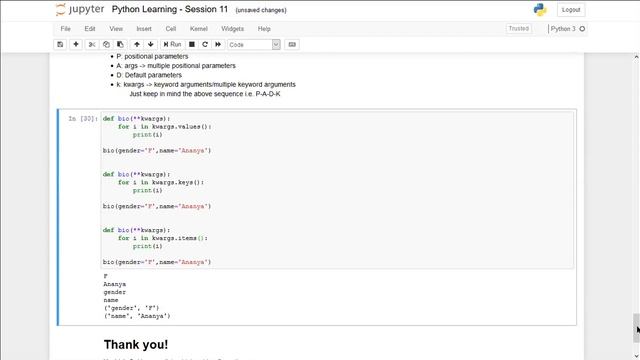Screen dimensions: 640x360
Task: Click the Thank you! heading
Action: [x=136, y=344]
